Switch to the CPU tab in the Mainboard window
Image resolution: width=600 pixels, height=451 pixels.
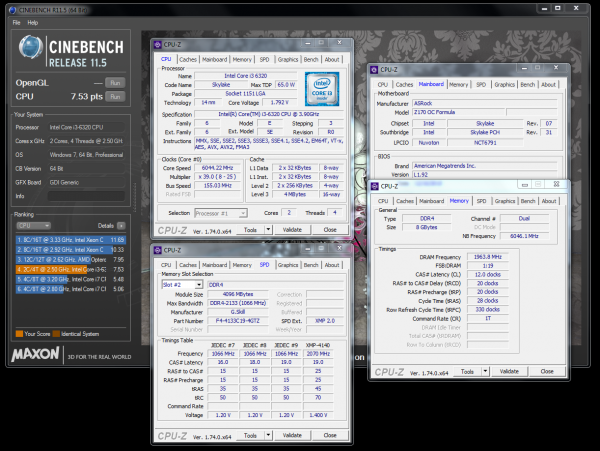(383, 85)
